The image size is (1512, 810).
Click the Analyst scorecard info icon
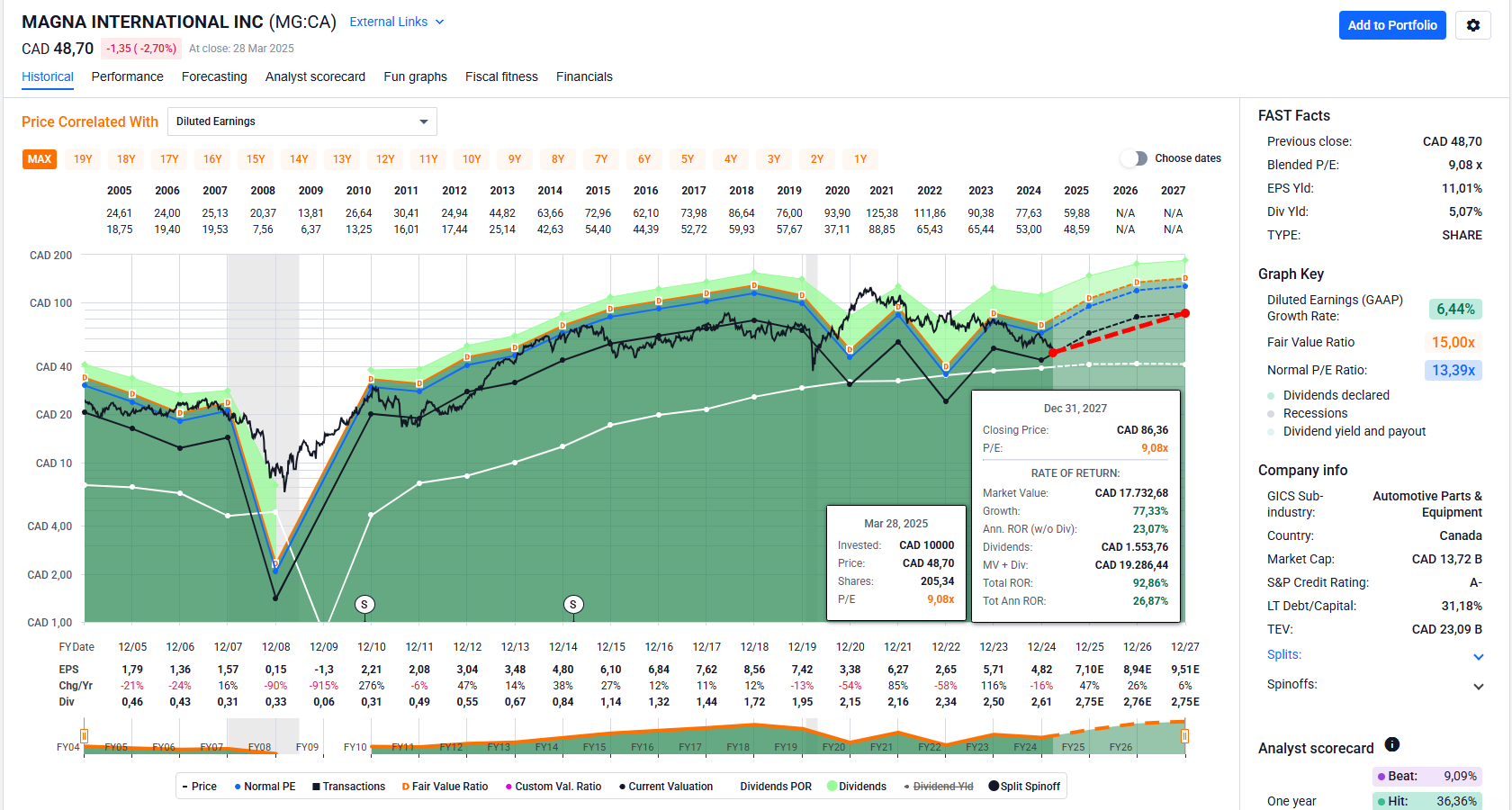pos(1392,744)
